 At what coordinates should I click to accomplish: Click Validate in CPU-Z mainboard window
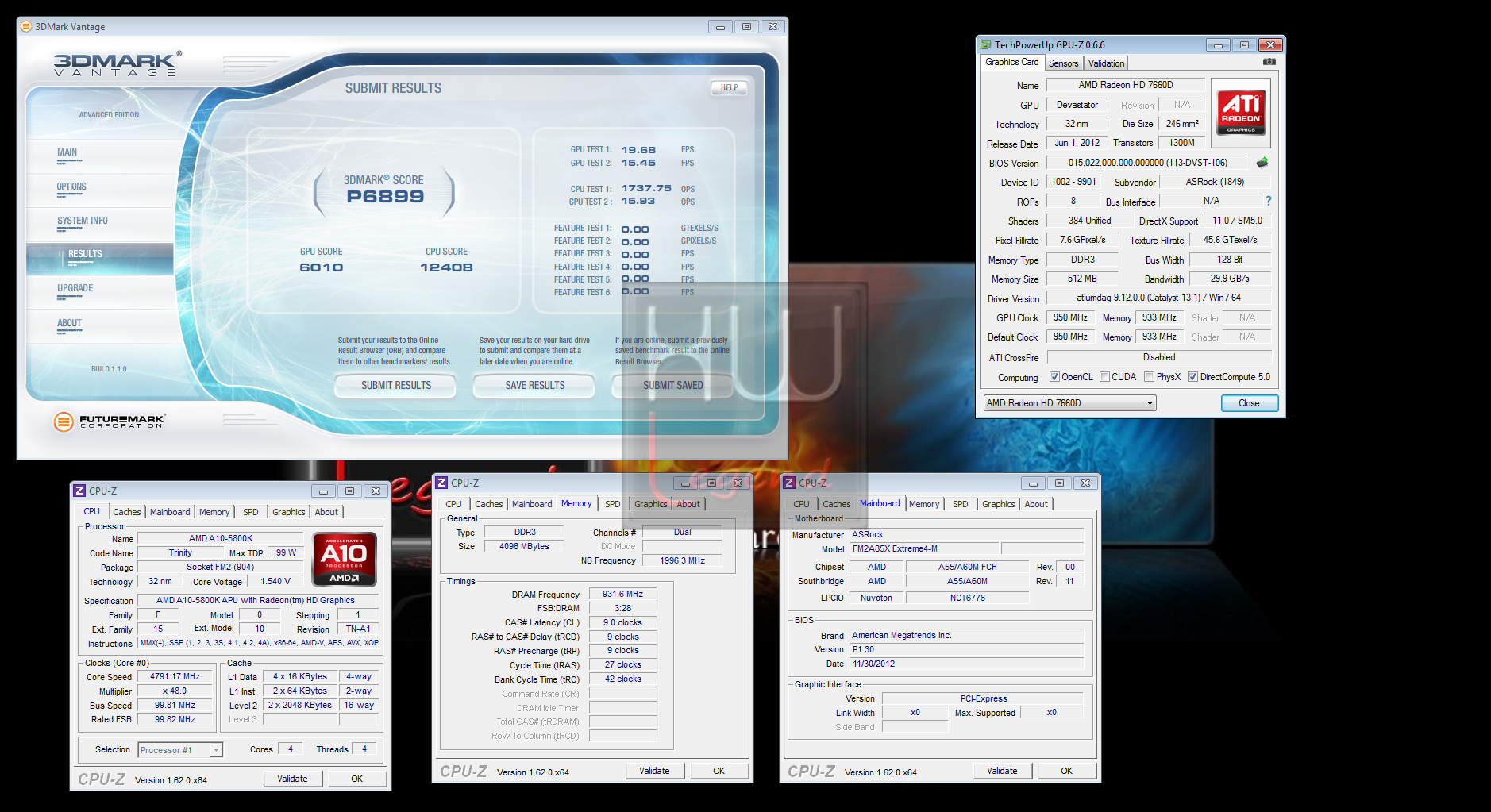pyautogui.click(x=1002, y=771)
